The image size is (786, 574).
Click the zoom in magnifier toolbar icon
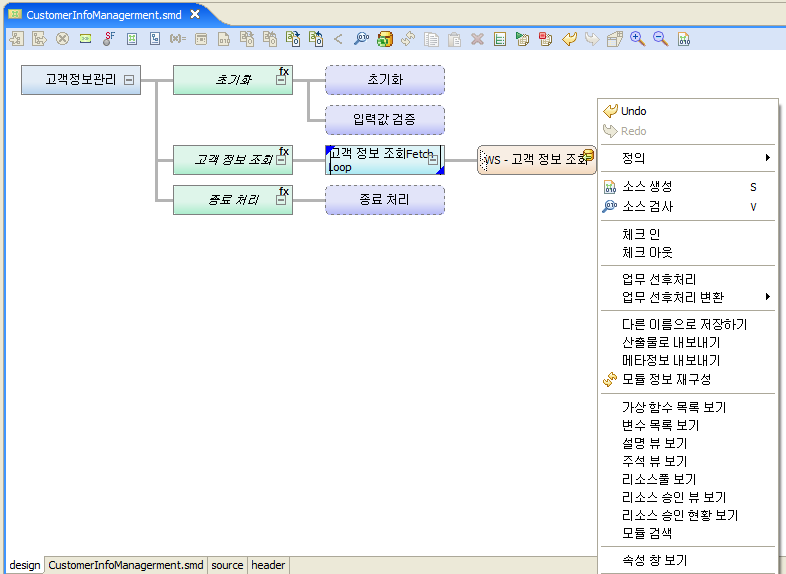637,39
